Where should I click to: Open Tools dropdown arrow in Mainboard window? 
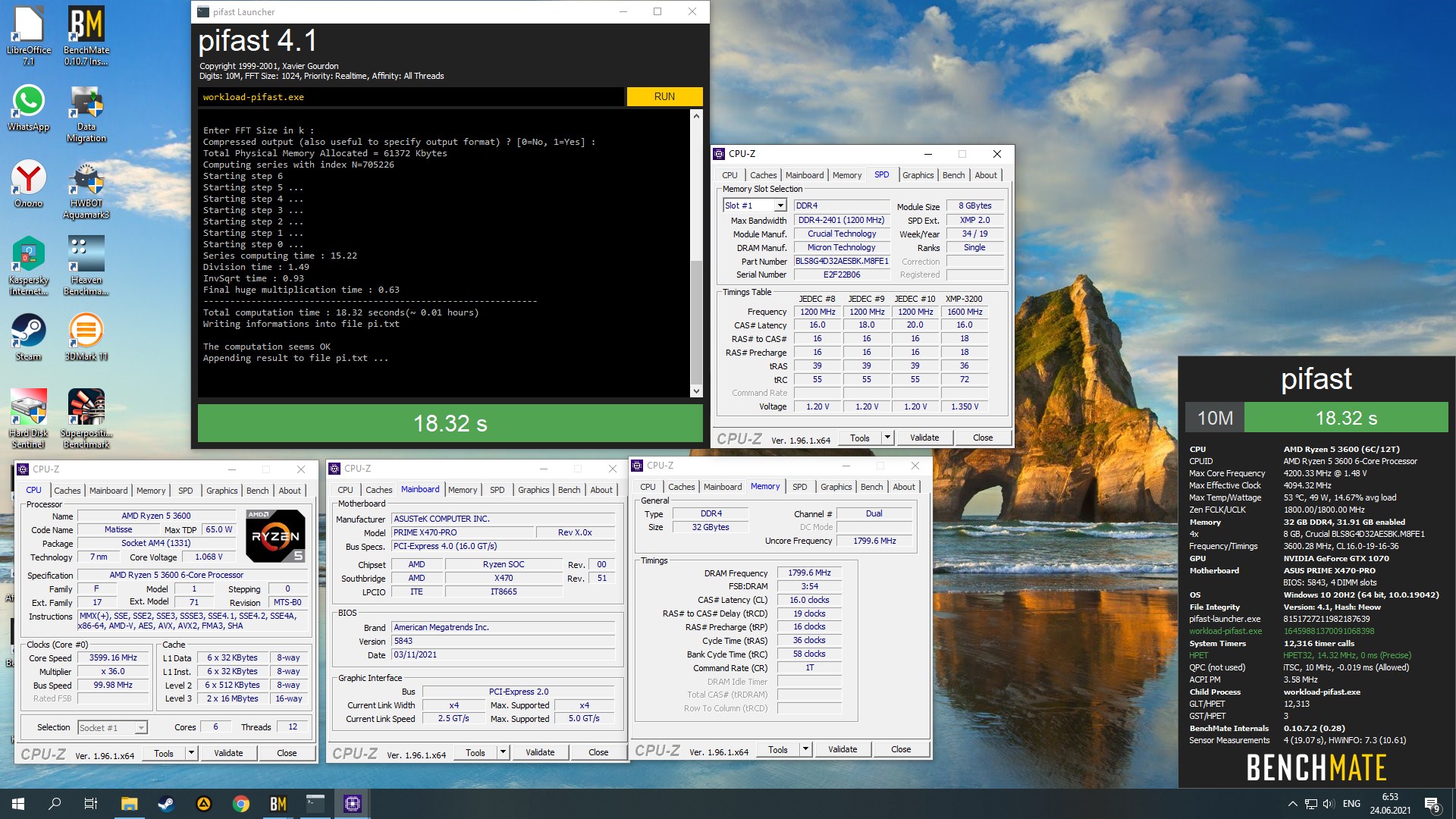click(503, 752)
